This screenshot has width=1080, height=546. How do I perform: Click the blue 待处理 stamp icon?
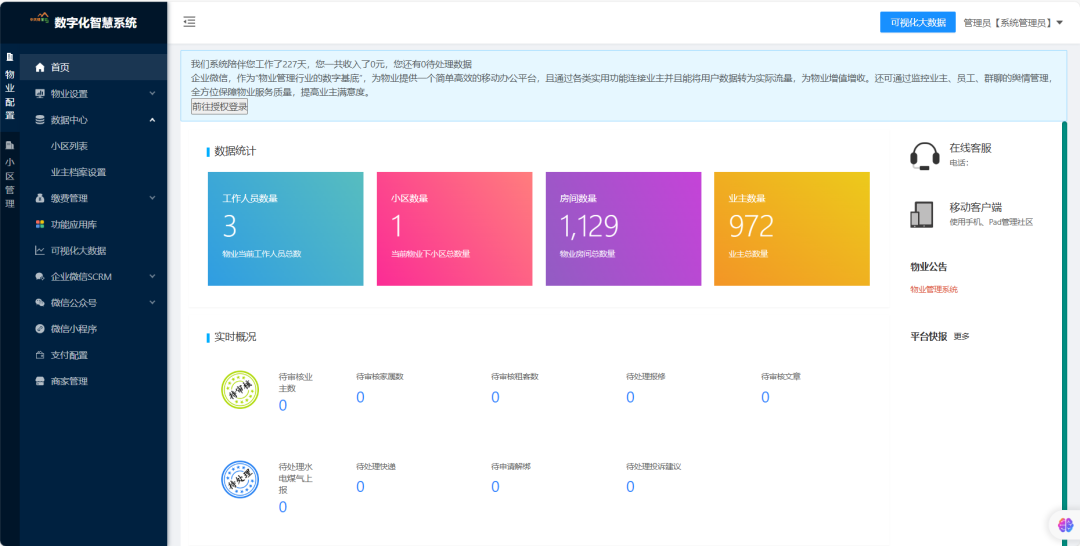240,480
